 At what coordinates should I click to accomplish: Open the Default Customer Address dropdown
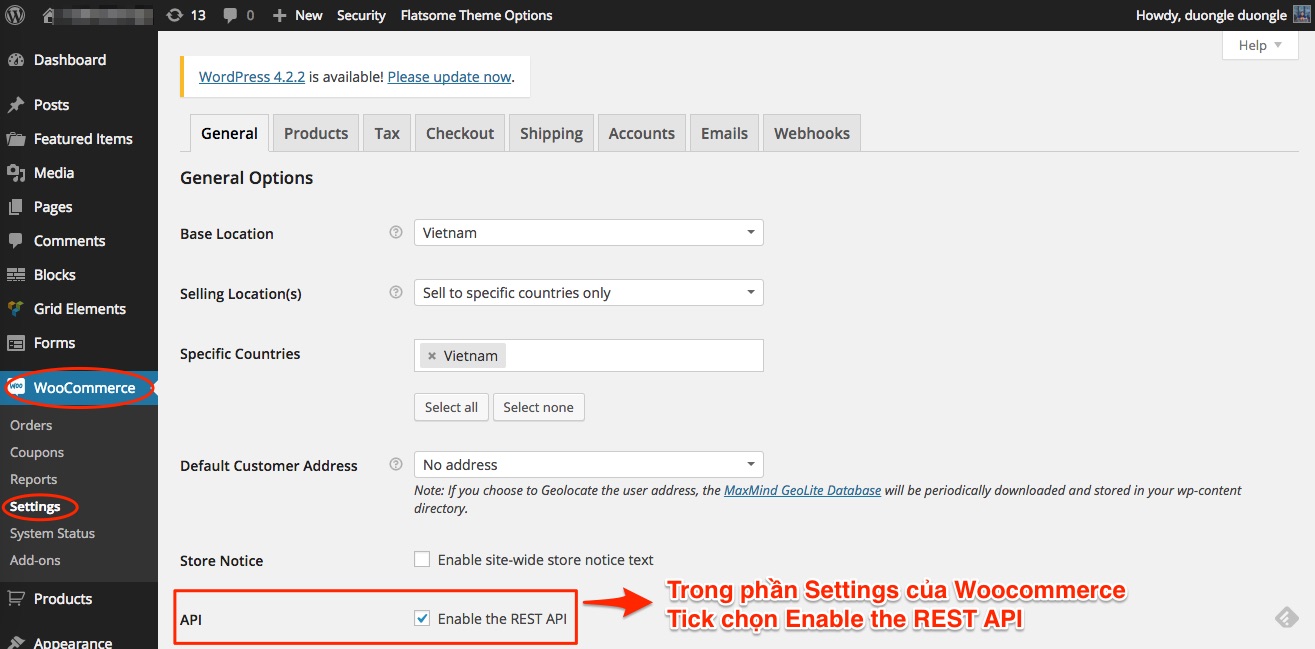(589, 465)
